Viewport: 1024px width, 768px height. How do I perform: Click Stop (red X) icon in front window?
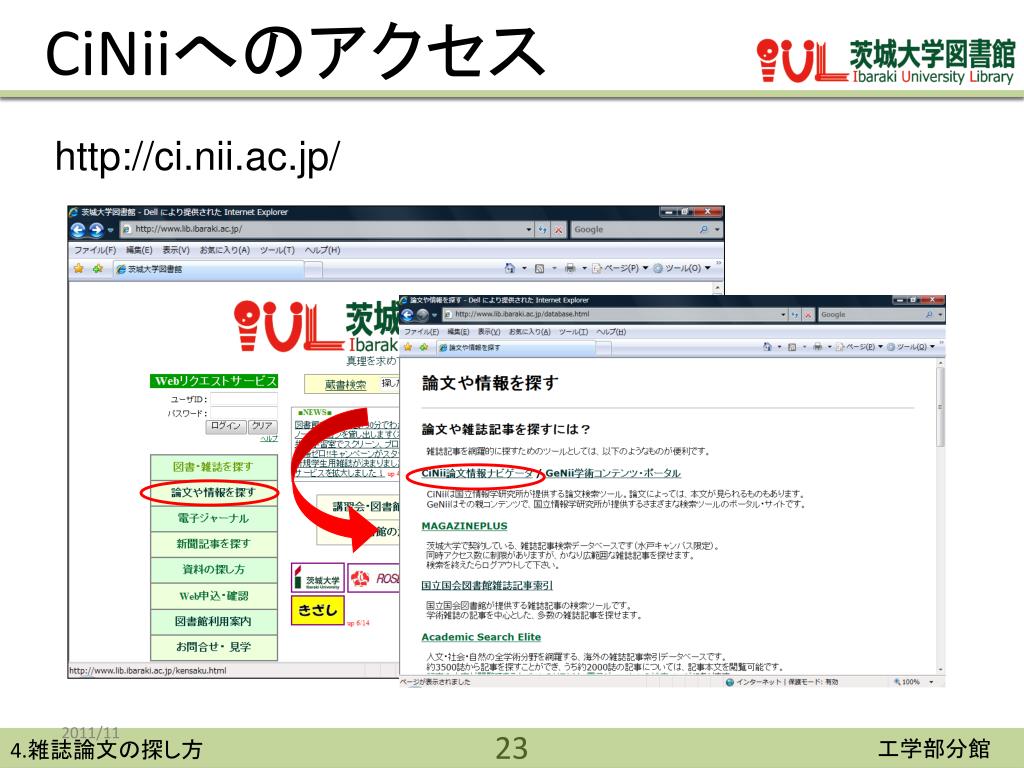point(808,315)
